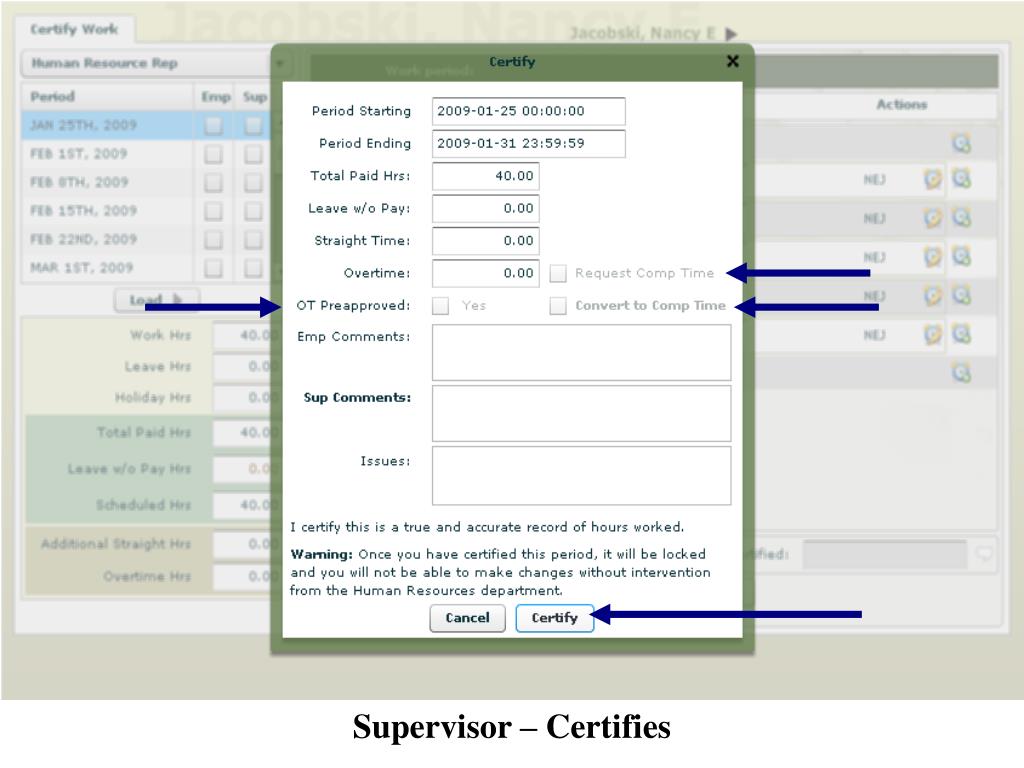This screenshot has height=768, width=1024.
Task: Click the Period Ending field
Action: [528, 144]
